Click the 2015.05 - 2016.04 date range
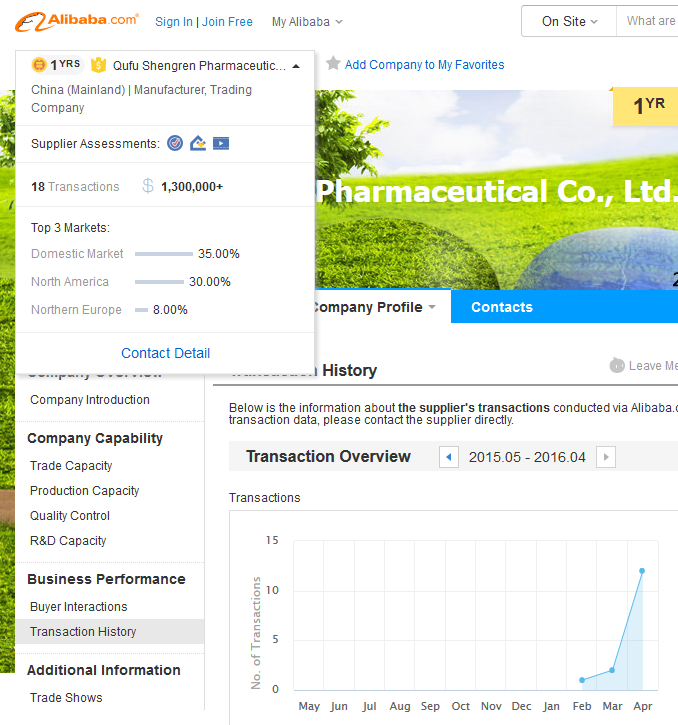Screen dimensions: 678x725 click(527, 457)
